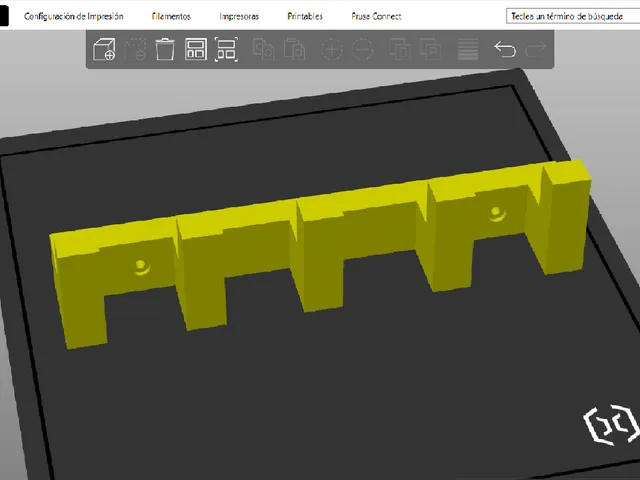Click the Paste clipboard icon
The image size is (640, 480).
point(294,49)
